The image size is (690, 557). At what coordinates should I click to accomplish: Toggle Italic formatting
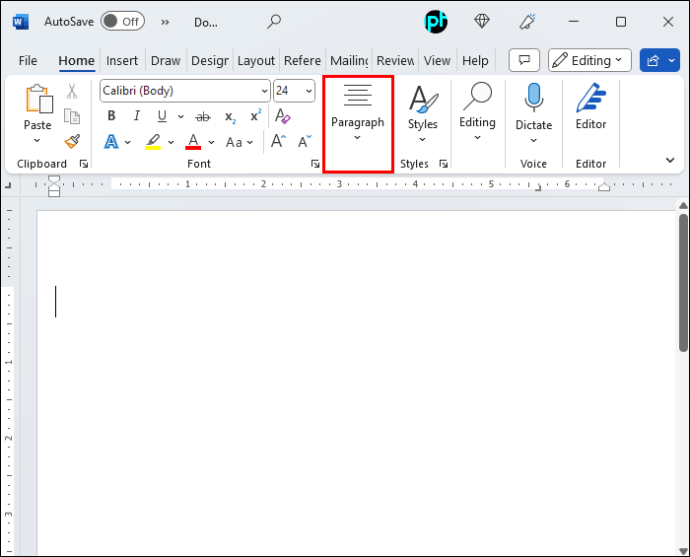click(x=137, y=116)
